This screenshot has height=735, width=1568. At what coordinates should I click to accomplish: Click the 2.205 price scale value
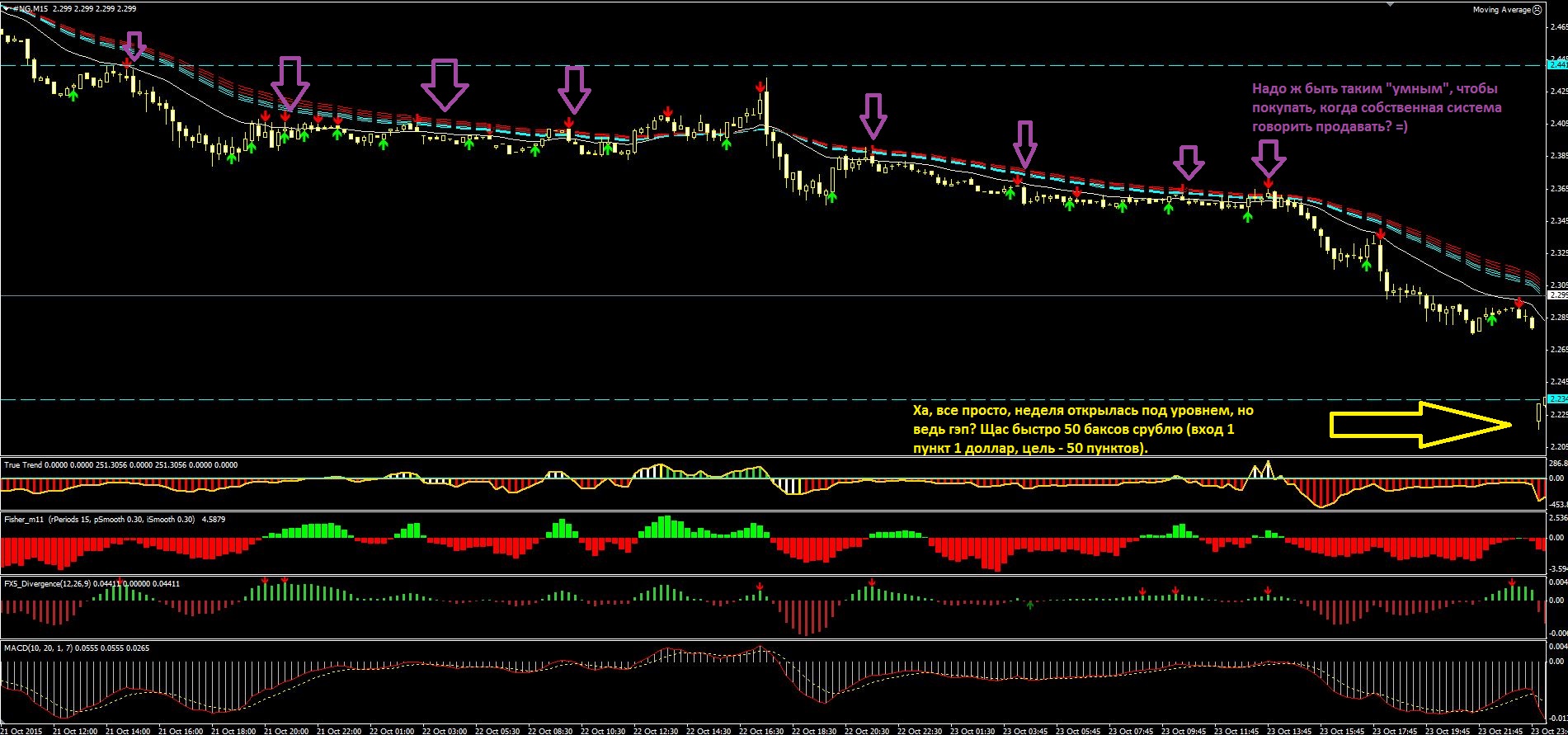click(1557, 446)
